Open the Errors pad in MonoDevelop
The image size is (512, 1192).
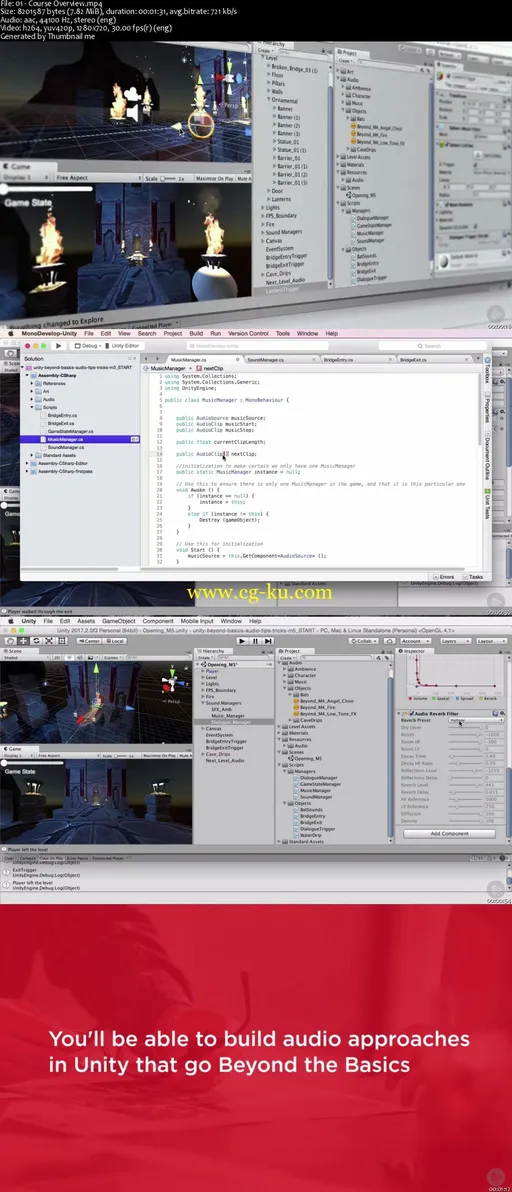[x=444, y=577]
